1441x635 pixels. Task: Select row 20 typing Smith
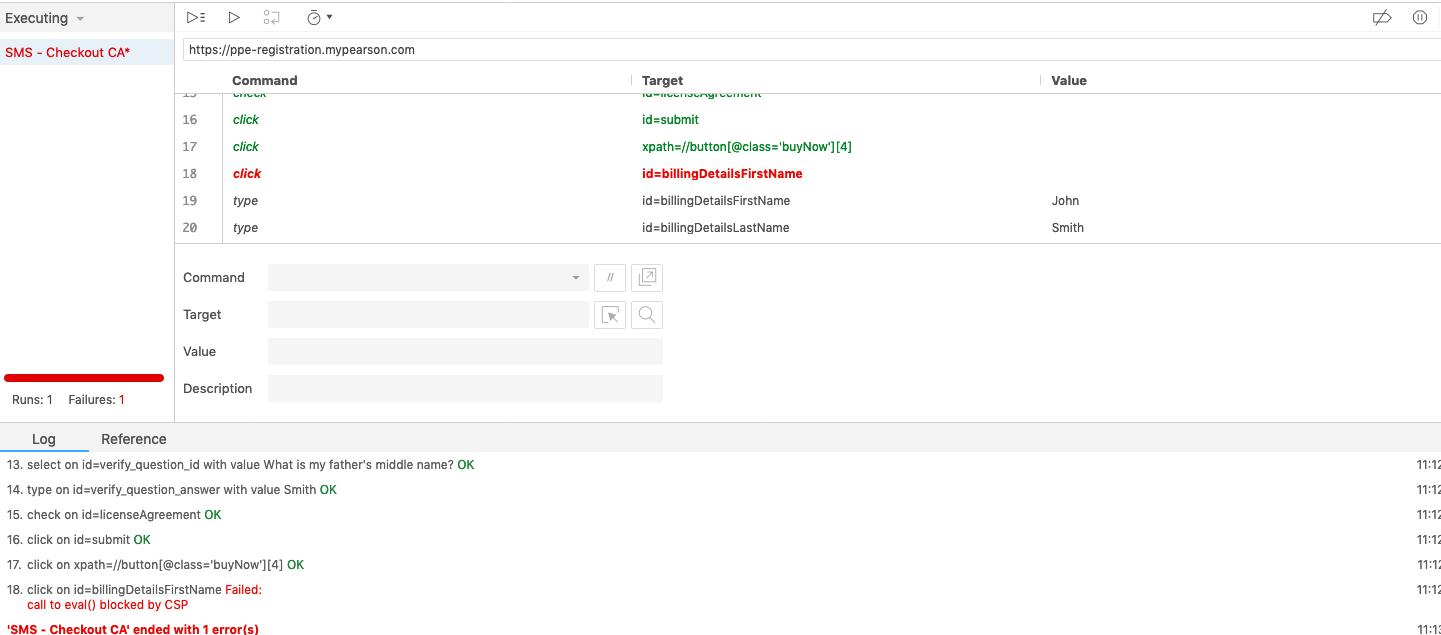pyautogui.click(x=715, y=228)
